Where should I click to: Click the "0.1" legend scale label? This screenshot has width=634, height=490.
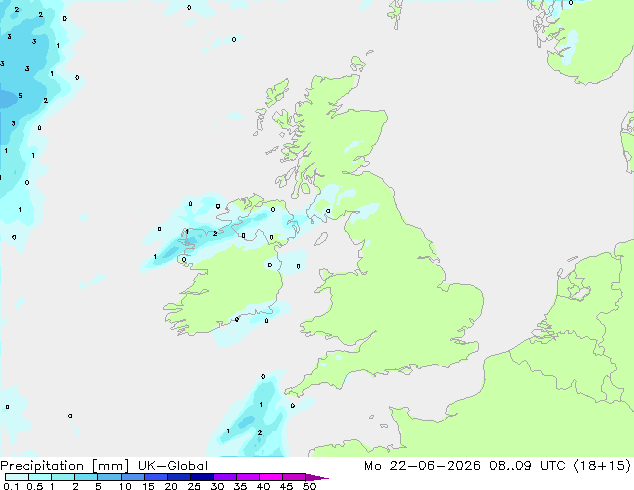pos(11,486)
